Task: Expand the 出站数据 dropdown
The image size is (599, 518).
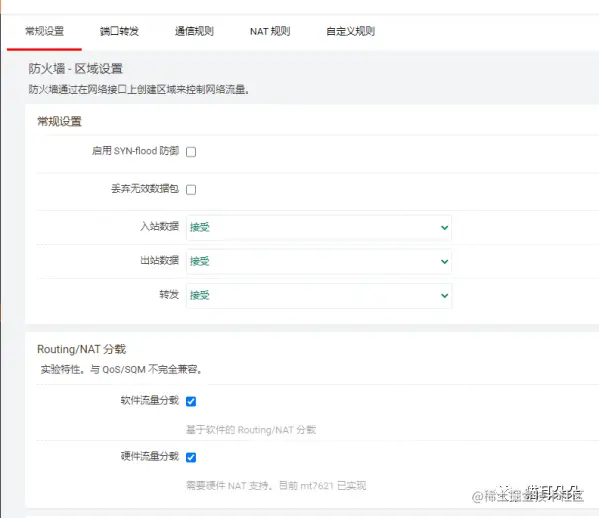Action: pos(319,262)
